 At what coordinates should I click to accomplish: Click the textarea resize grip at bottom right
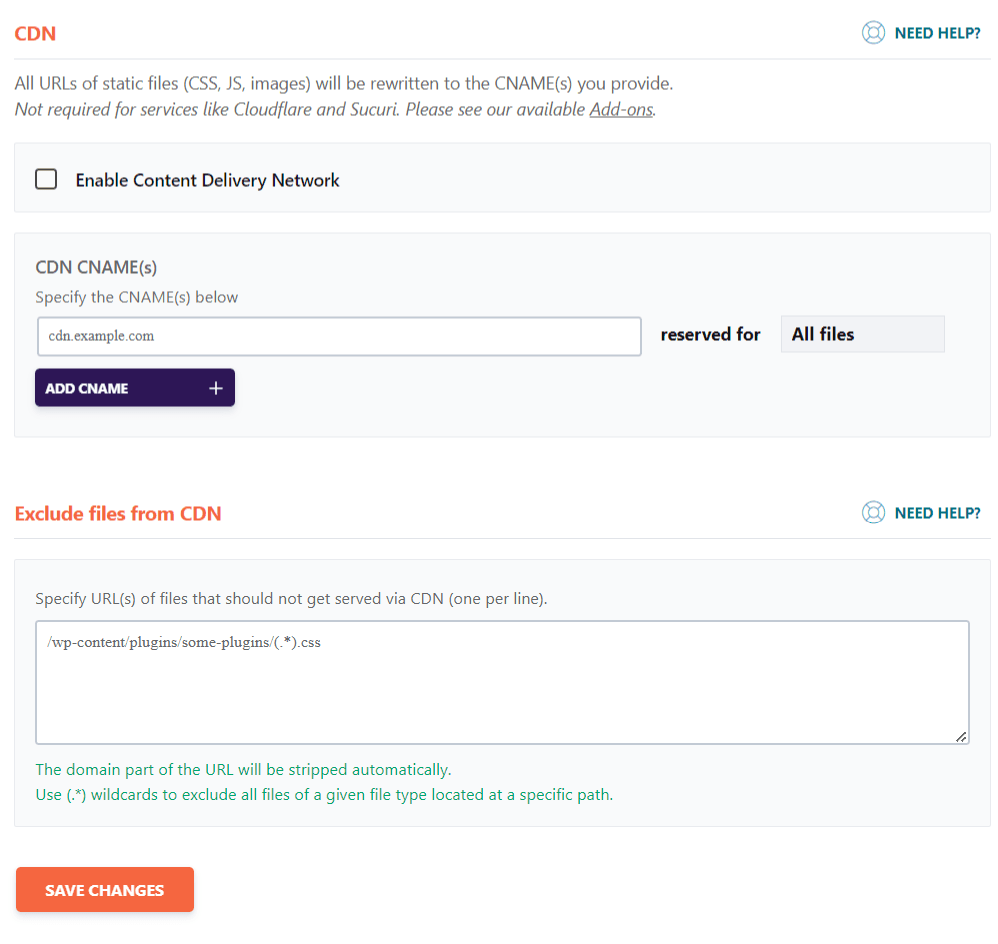[961, 737]
